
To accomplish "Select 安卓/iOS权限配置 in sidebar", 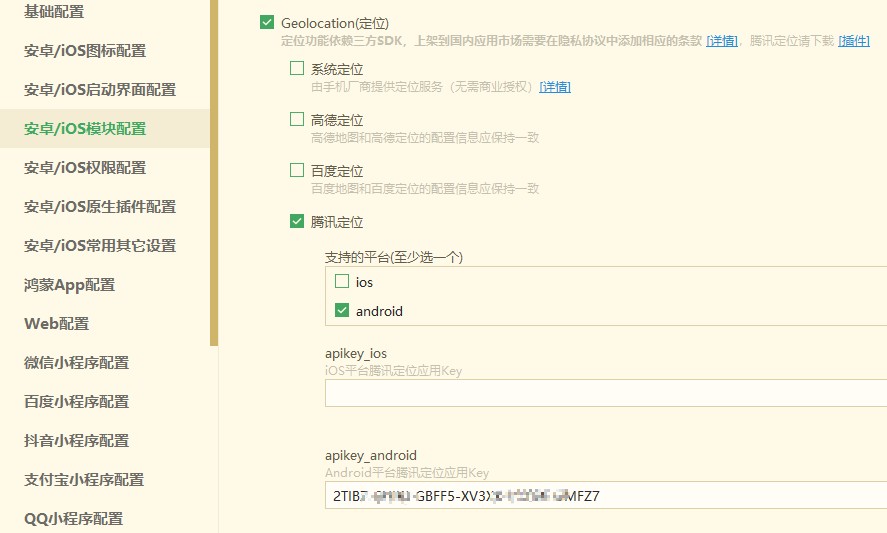I will [85, 168].
